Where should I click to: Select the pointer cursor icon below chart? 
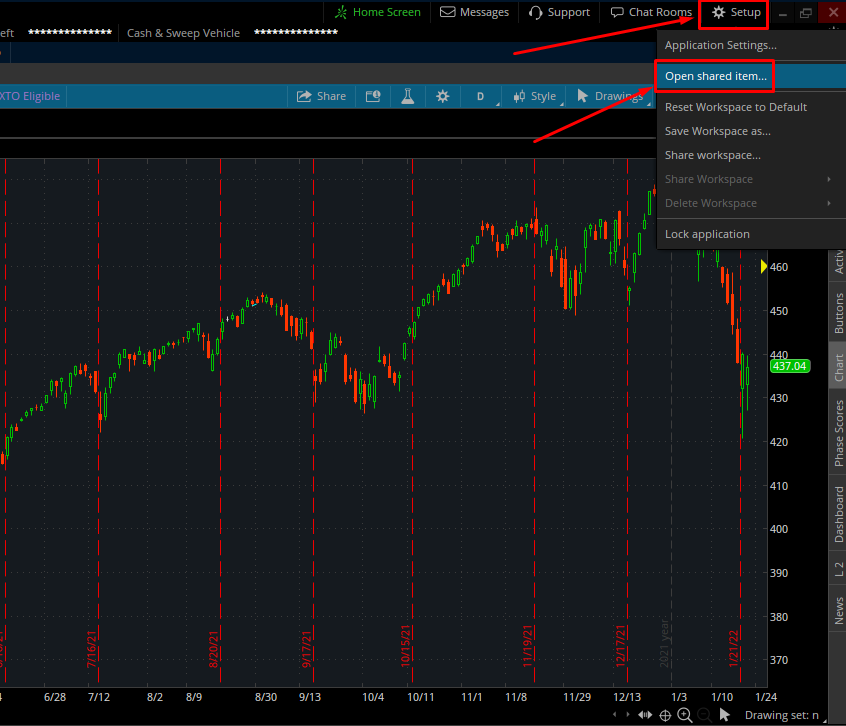pos(724,715)
